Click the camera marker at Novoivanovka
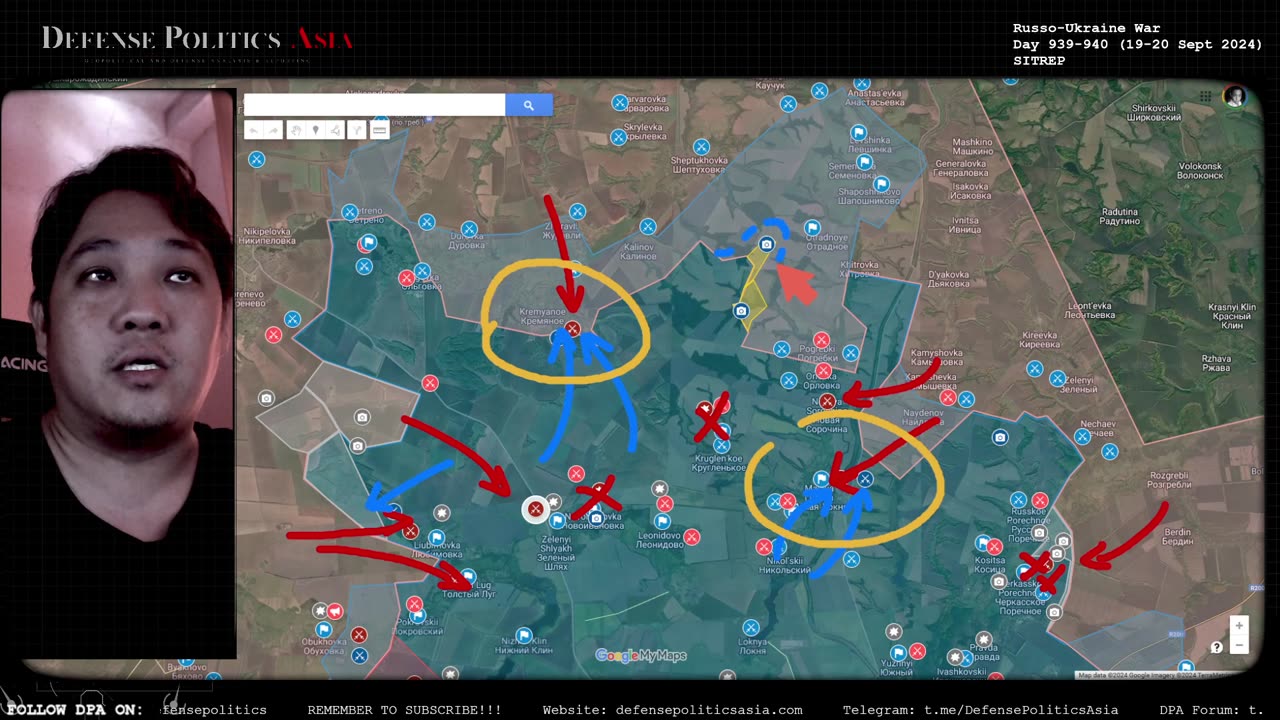 [x=597, y=518]
